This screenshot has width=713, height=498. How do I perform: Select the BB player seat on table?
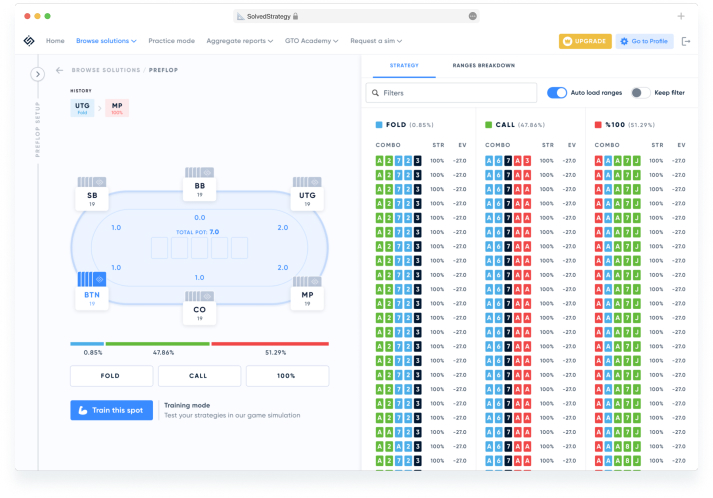coord(199,189)
